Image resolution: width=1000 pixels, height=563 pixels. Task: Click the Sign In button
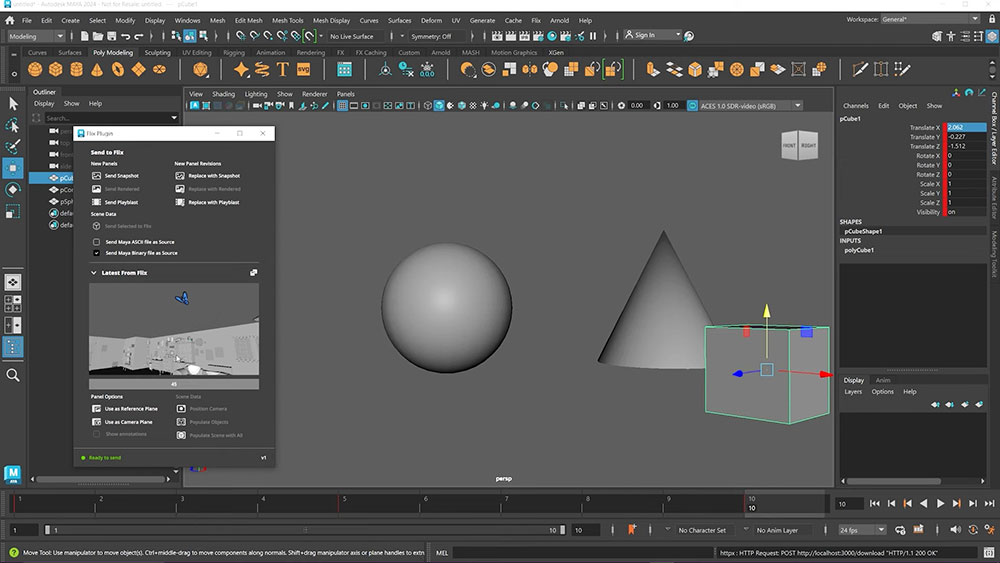tap(645, 35)
